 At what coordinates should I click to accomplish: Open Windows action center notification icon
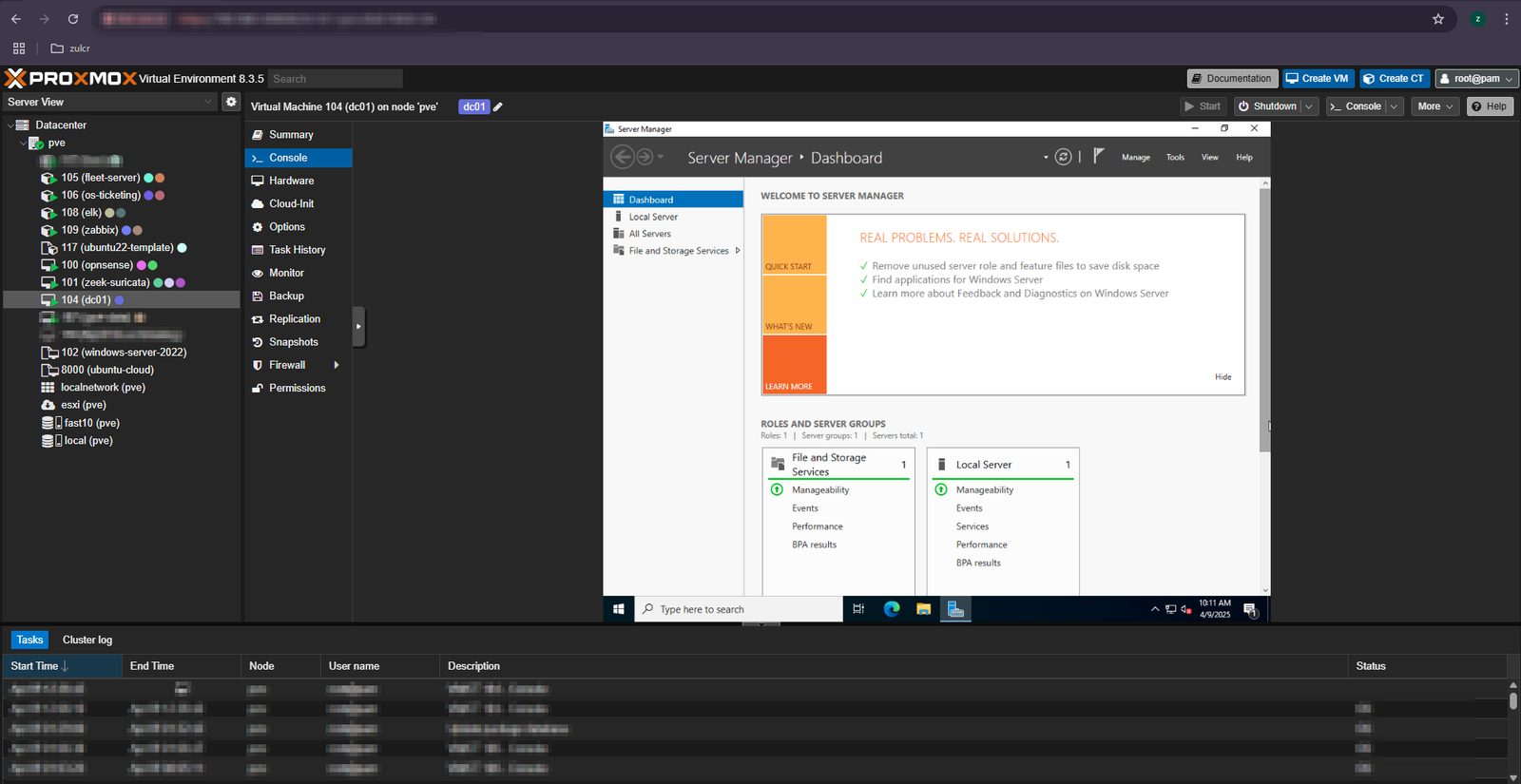[1251, 610]
